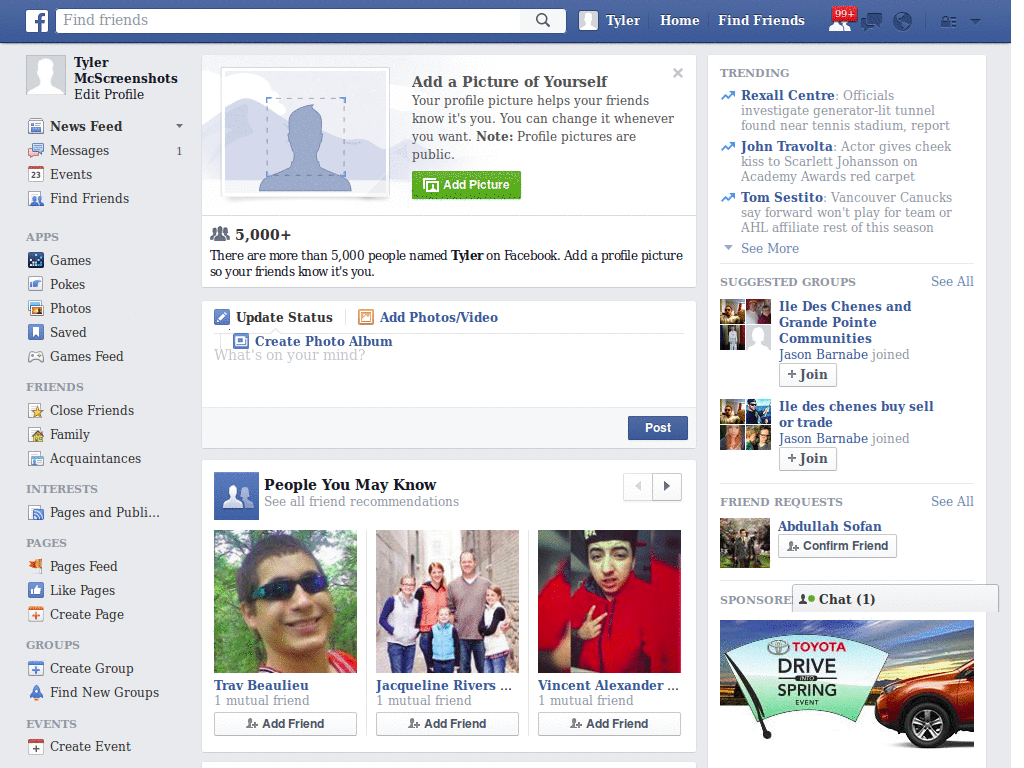
Task: Click the Create Event icon
Action: click(36, 746)
